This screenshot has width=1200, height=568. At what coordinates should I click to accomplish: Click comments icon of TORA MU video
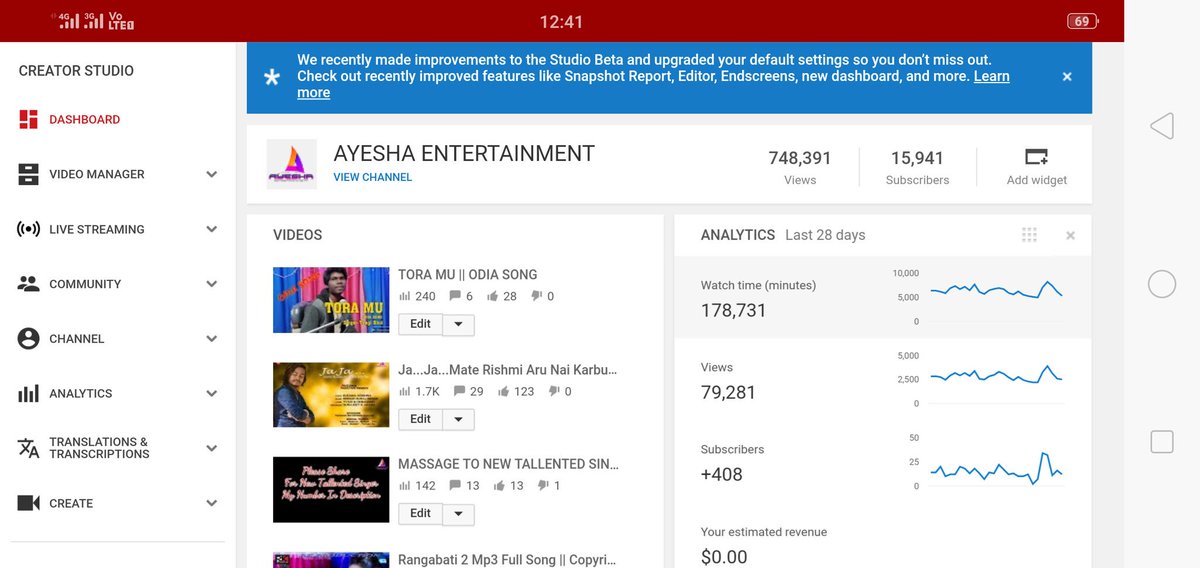(x=455, y=296)
